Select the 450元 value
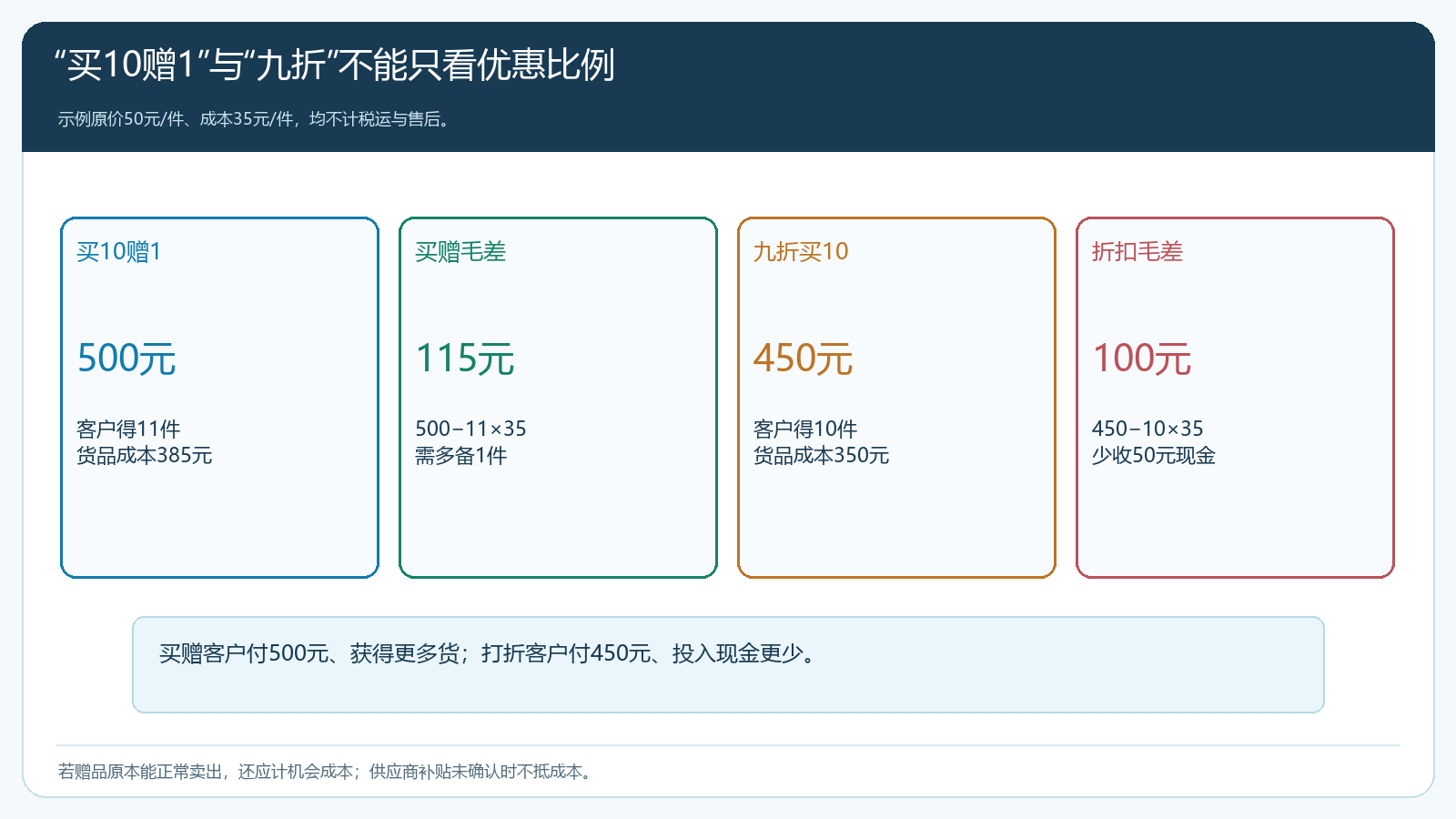The image size is (1456, 819). coord(804,359)
